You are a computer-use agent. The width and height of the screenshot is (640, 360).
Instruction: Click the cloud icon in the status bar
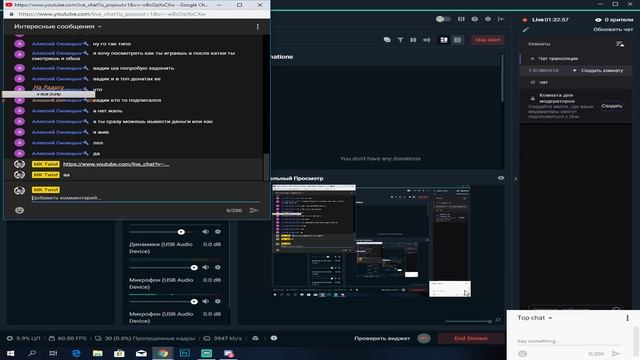point(256,338)
